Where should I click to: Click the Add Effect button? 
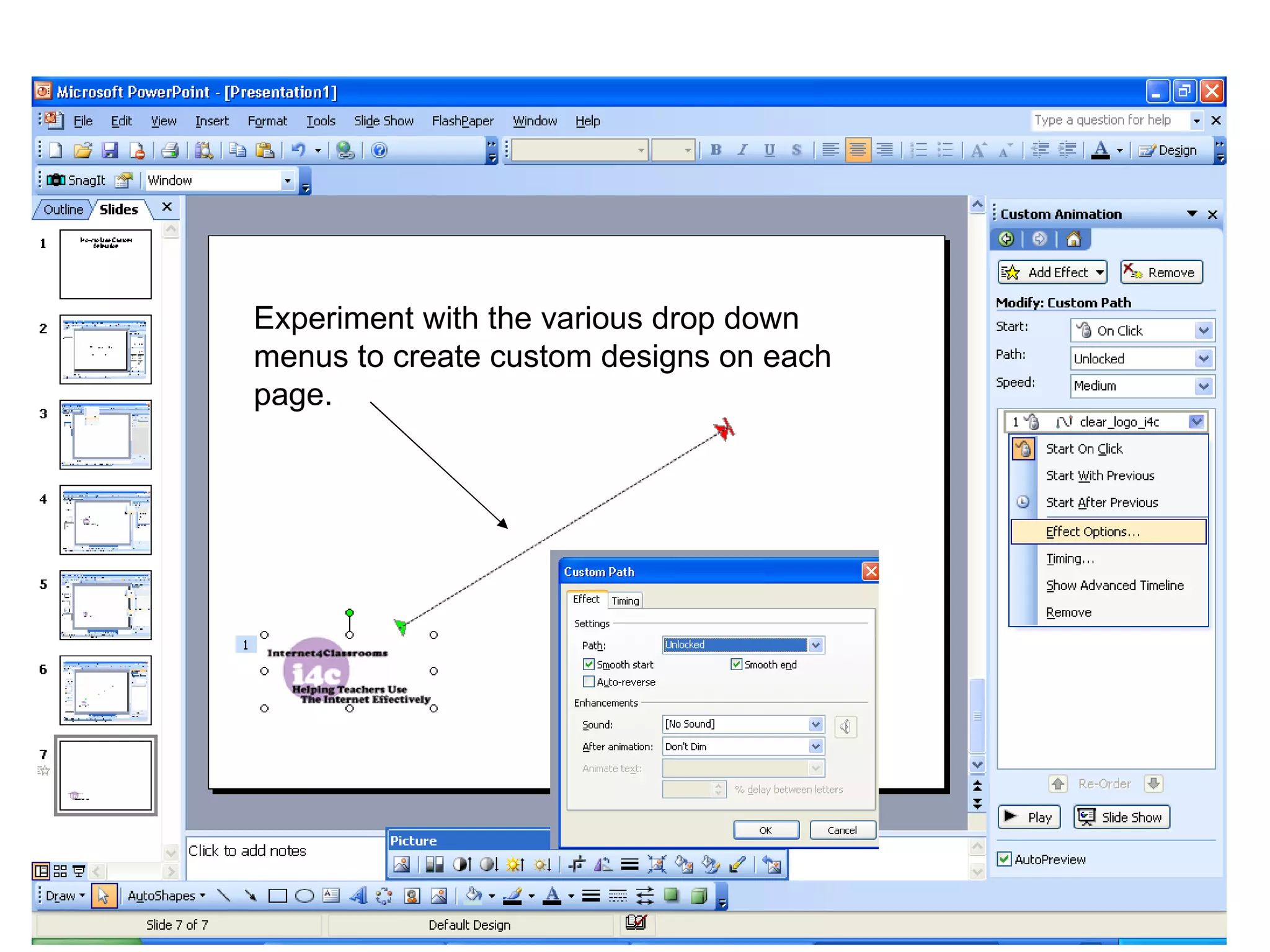(1052, 273)
